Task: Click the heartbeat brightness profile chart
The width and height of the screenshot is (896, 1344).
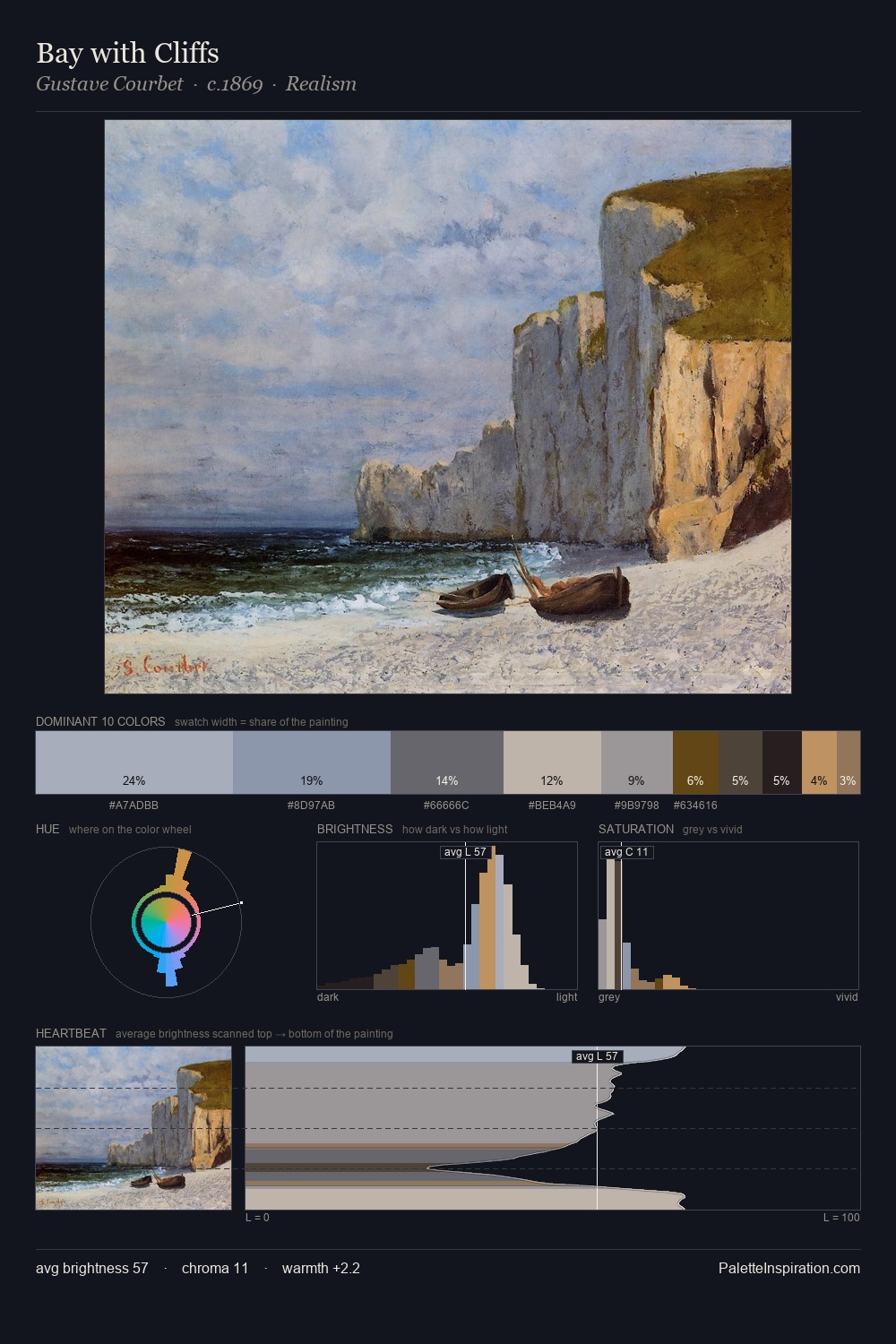Action: point(553,1128)
